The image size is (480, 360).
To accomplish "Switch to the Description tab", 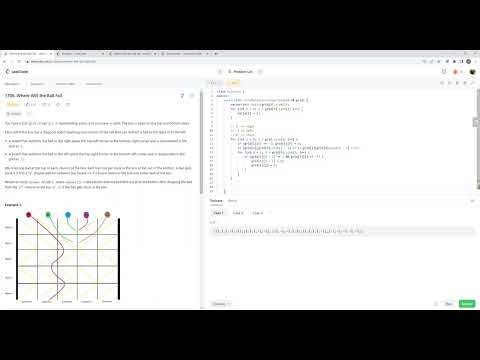I will pos(12,84).
